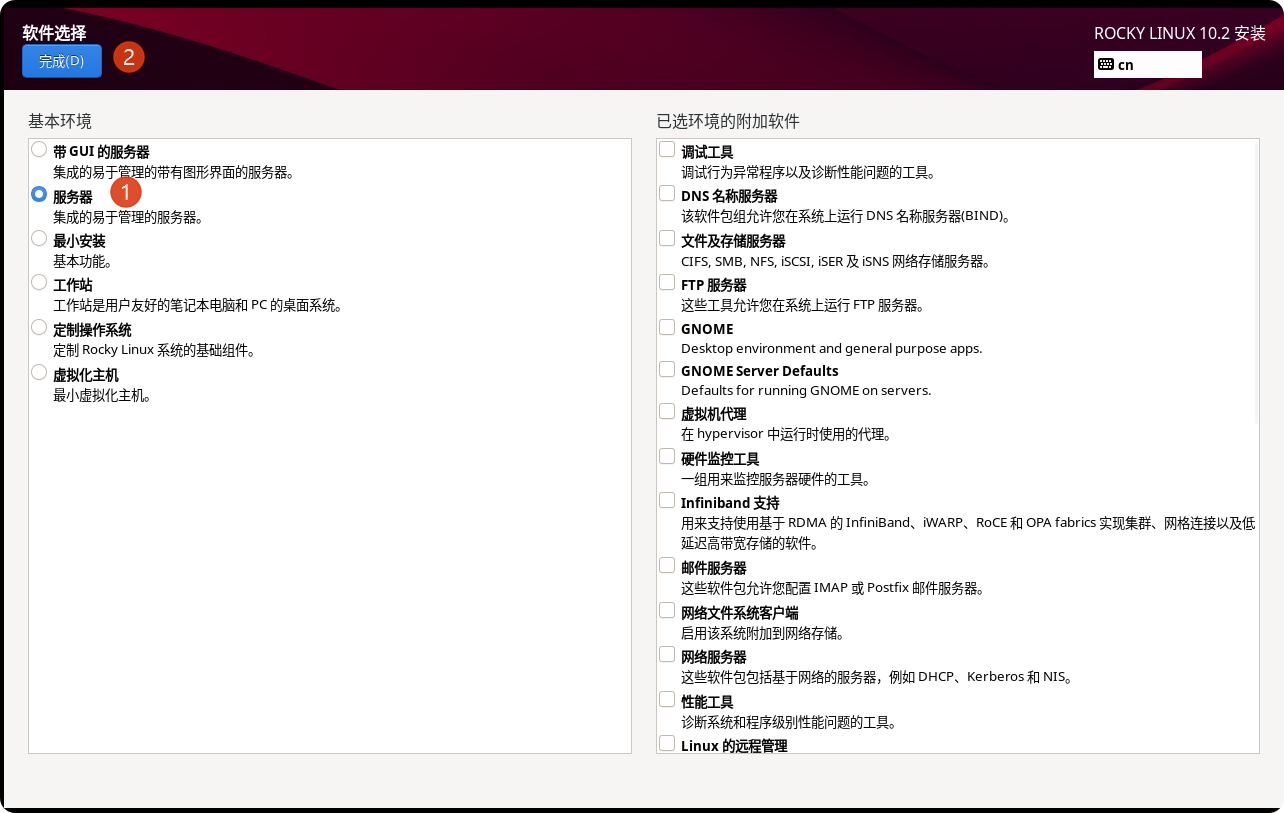Screen dimensions: 1284x813
Task: Click '定制 Rocky Linux 系统的基础组件。' description
Action: (x=154, y=350)
